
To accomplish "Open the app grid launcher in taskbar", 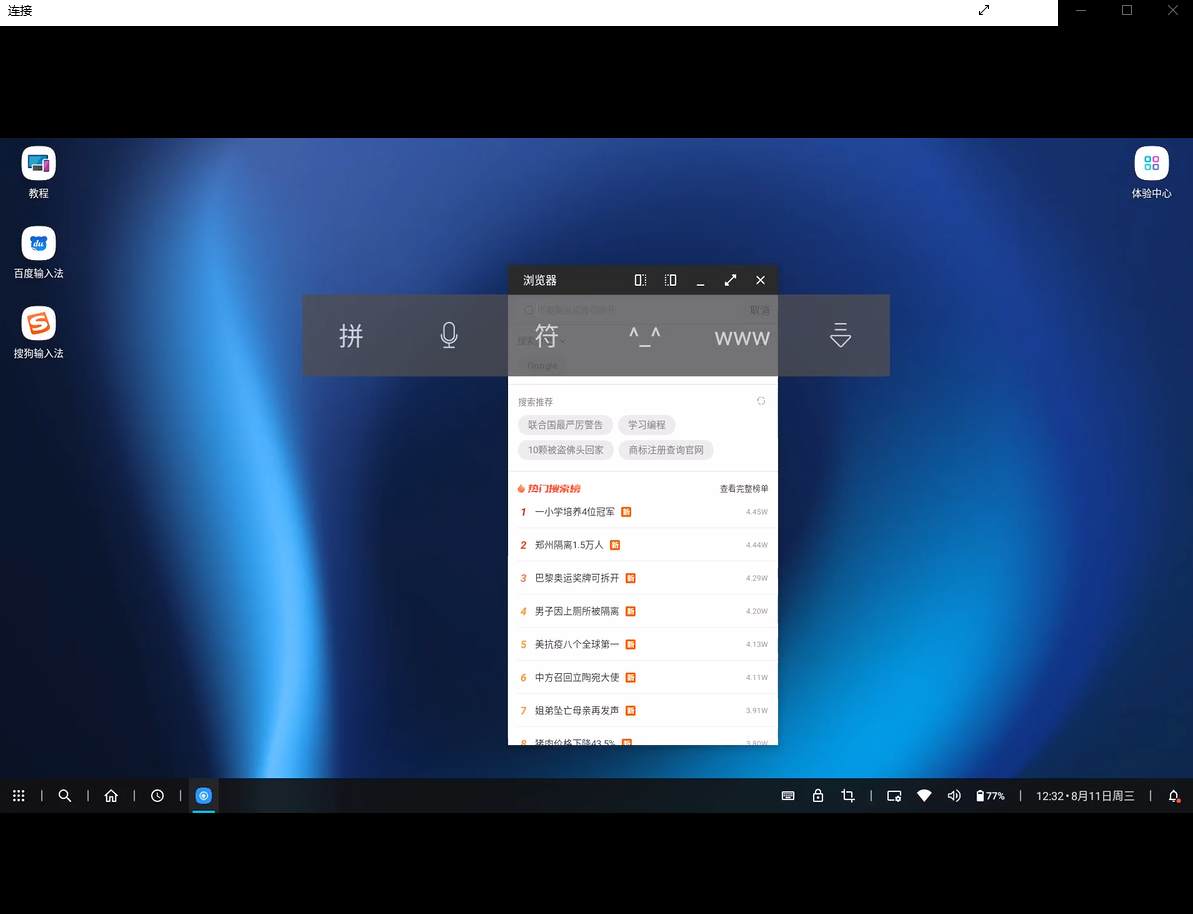I will (x=19, y=795).
